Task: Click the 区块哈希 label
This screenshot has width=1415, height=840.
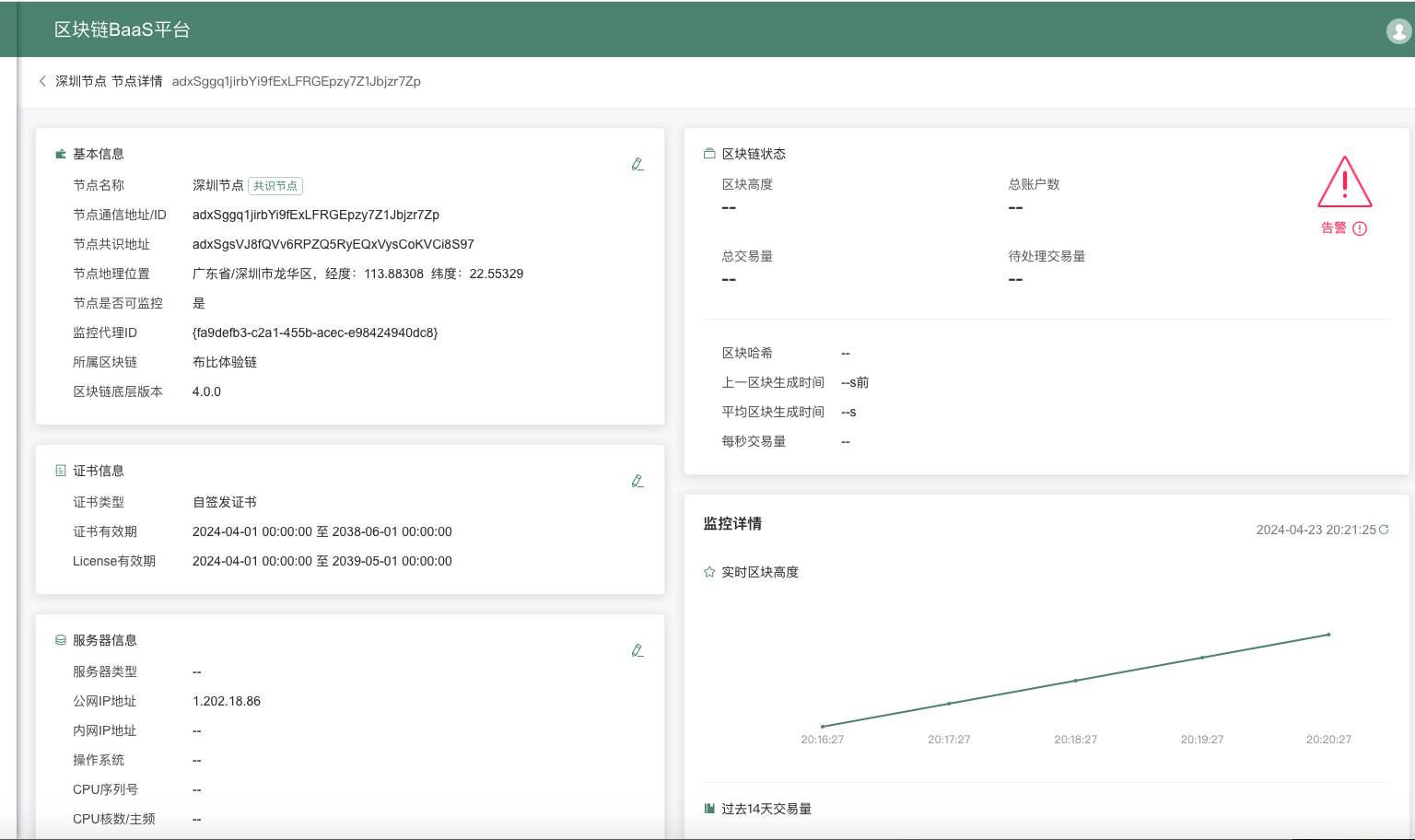Action: click(747, 353)
